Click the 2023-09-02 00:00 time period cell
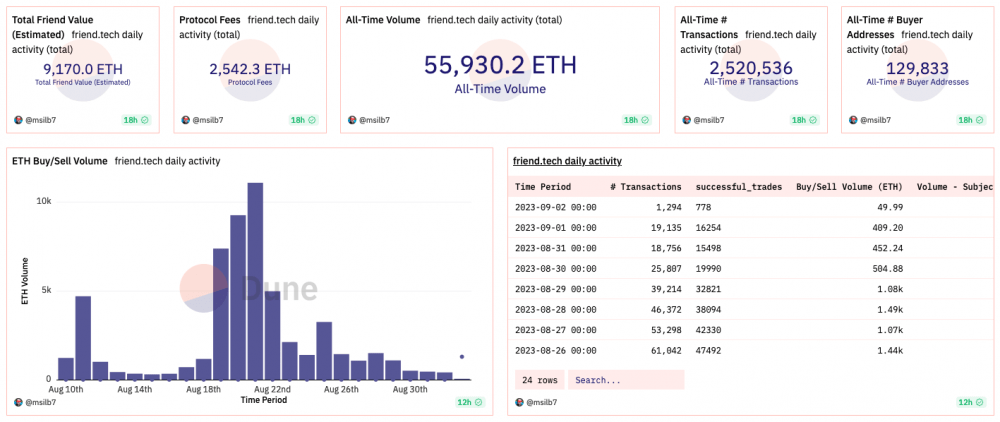Image resolution: width=1000 pixels, height=422 pixels. [555, 207]
